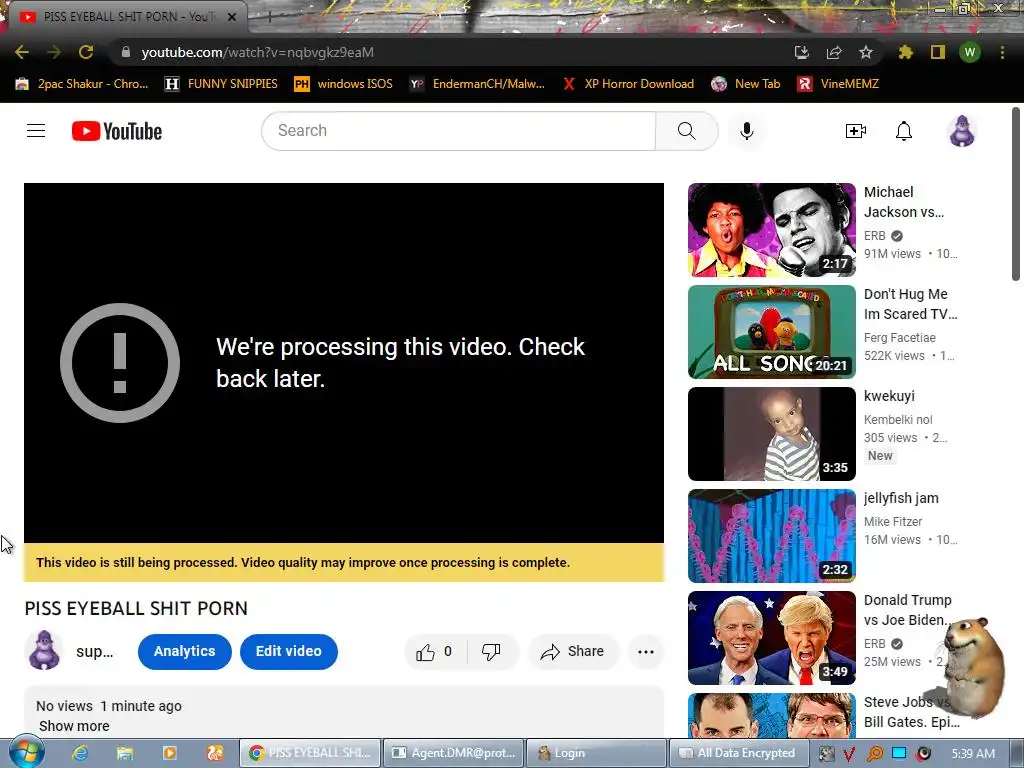Start voice search with the microphone

tap(746, 131)
